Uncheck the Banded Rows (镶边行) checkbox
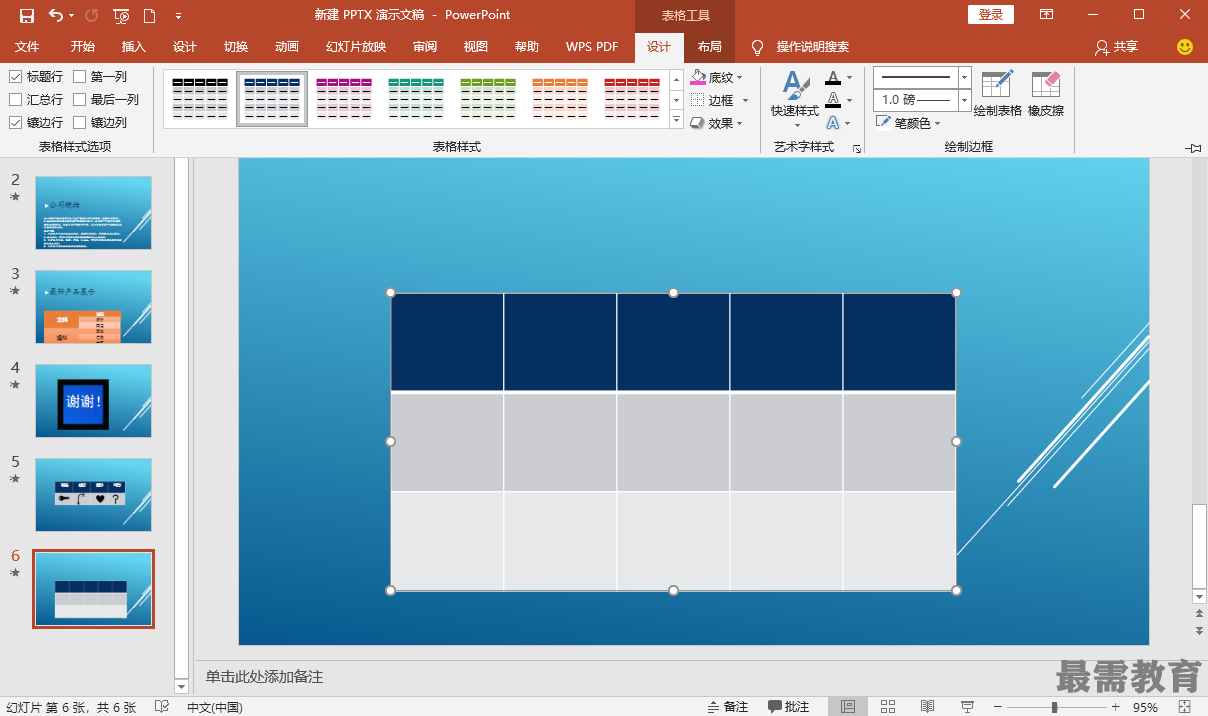The image size is (1208, 716). (x=16, y=123)
